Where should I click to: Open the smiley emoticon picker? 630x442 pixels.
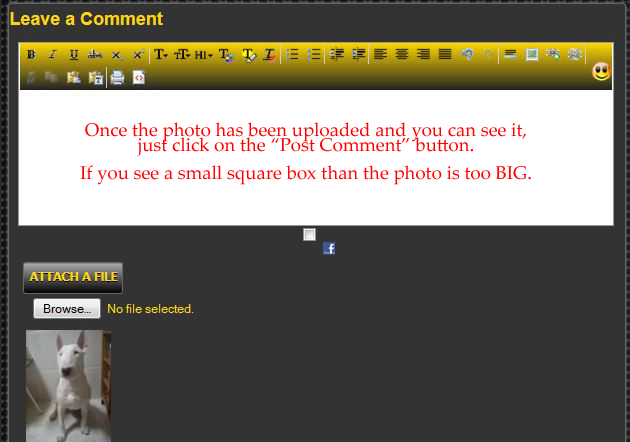[x=601, y=71]
